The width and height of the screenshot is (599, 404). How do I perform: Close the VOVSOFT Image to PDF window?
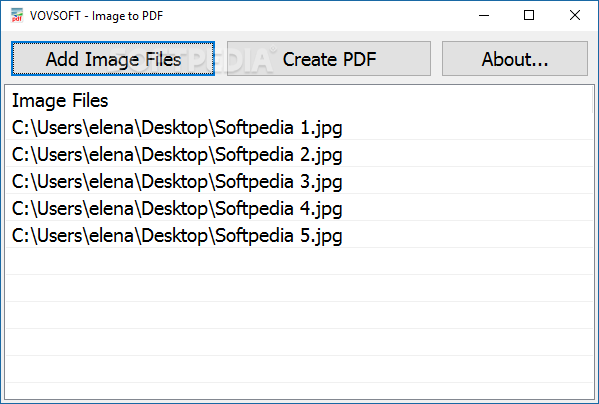point(575,16)
